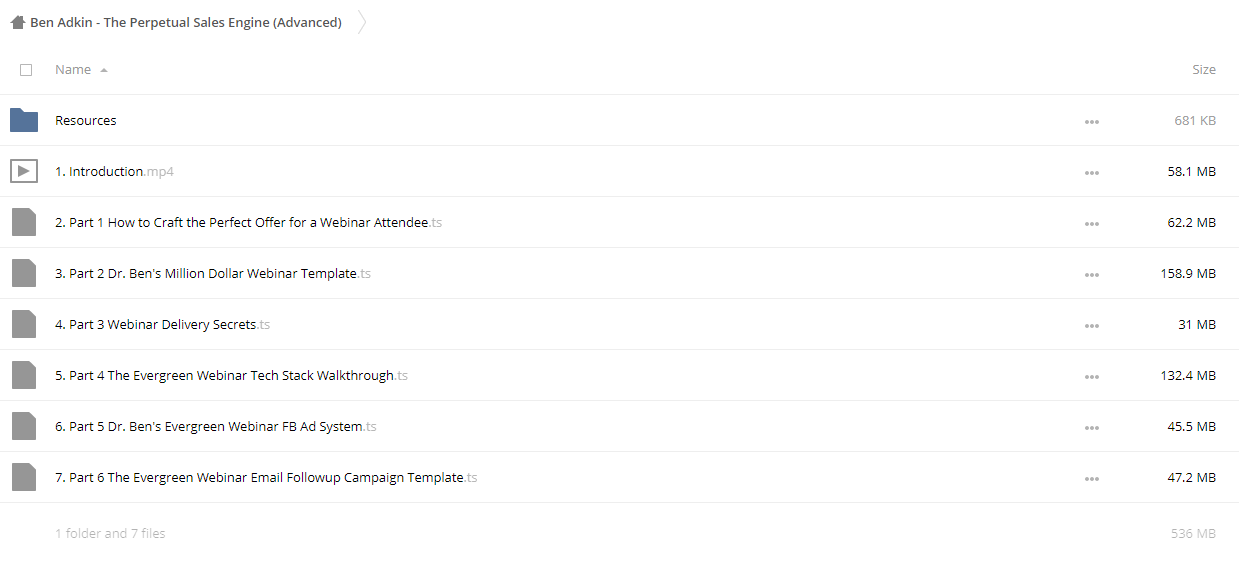The height and width of the screenshot is (566, 1239).
Task: Expand the breadcrumb chevron after folder title
Action: (x=361, y=22)
